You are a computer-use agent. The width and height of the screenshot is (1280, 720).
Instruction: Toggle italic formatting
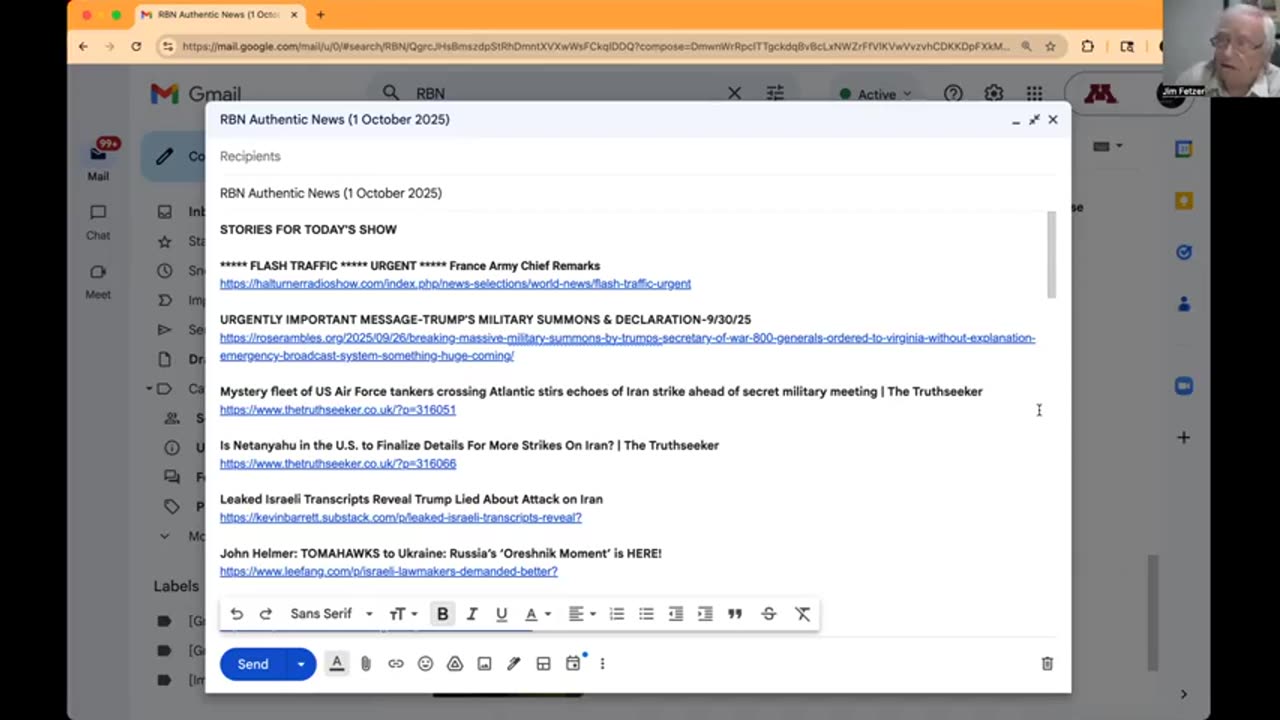pos(472,614)
